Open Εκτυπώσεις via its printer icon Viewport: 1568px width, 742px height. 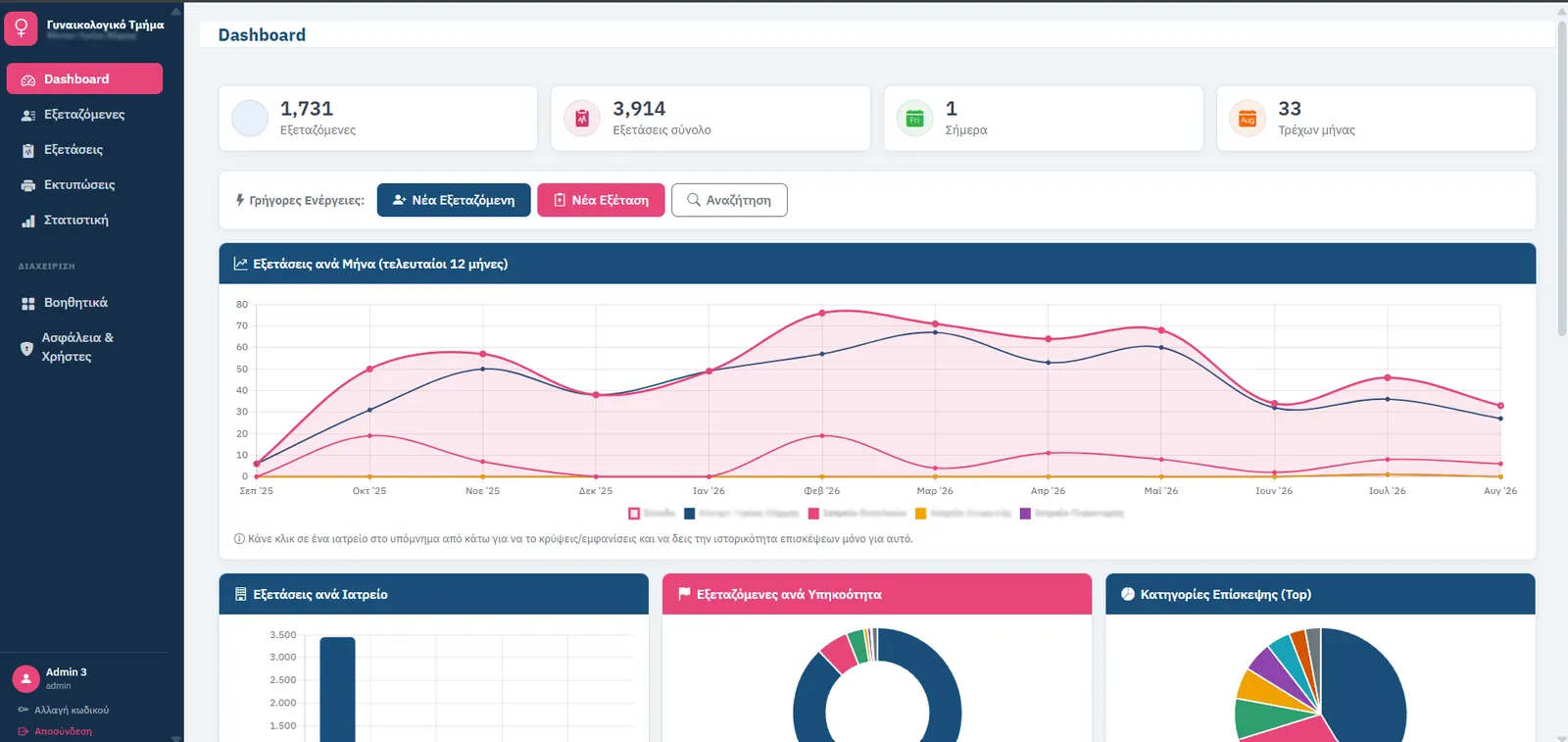pos(28,185)
